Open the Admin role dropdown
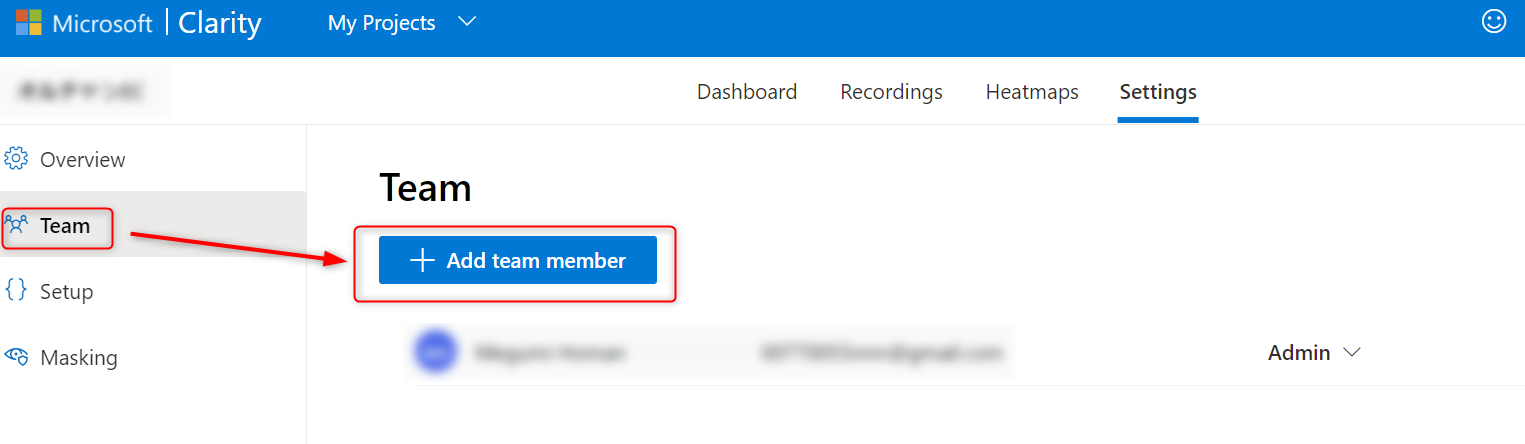 pos(1314,353)
